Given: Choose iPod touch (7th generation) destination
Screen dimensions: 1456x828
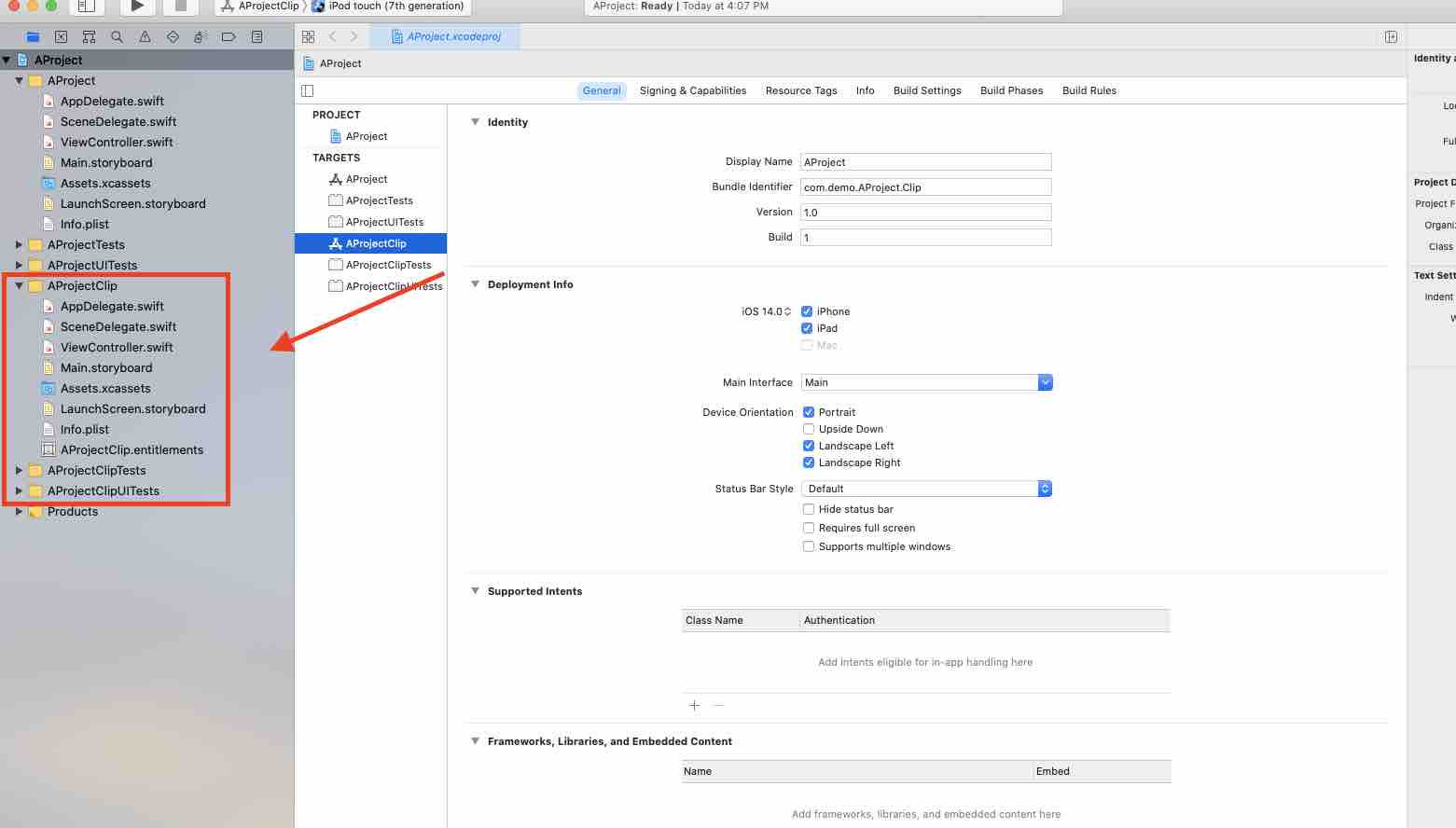Looking at the screenshot, I should (x=387, y=6).
